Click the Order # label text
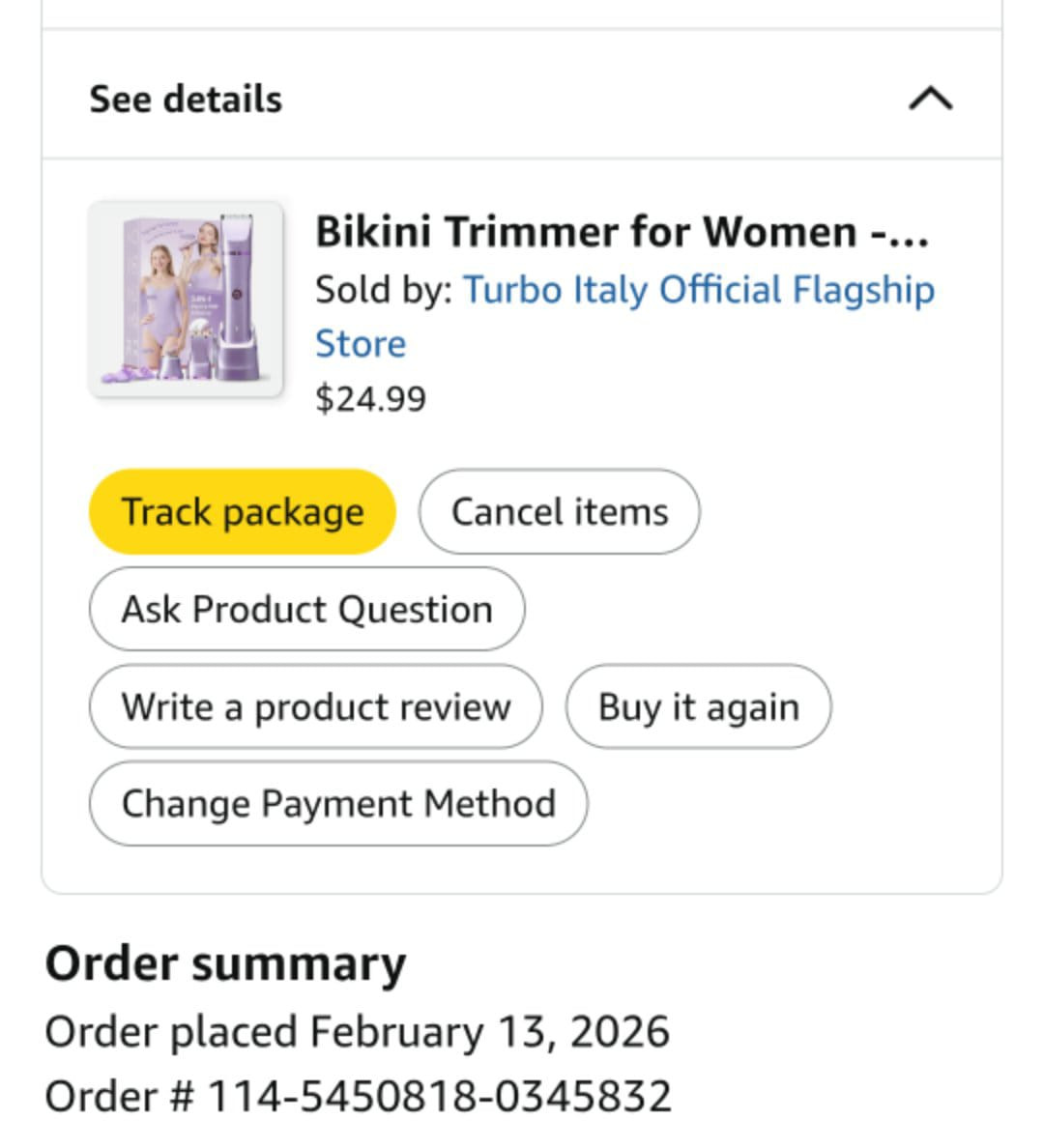 (120, 1096)
